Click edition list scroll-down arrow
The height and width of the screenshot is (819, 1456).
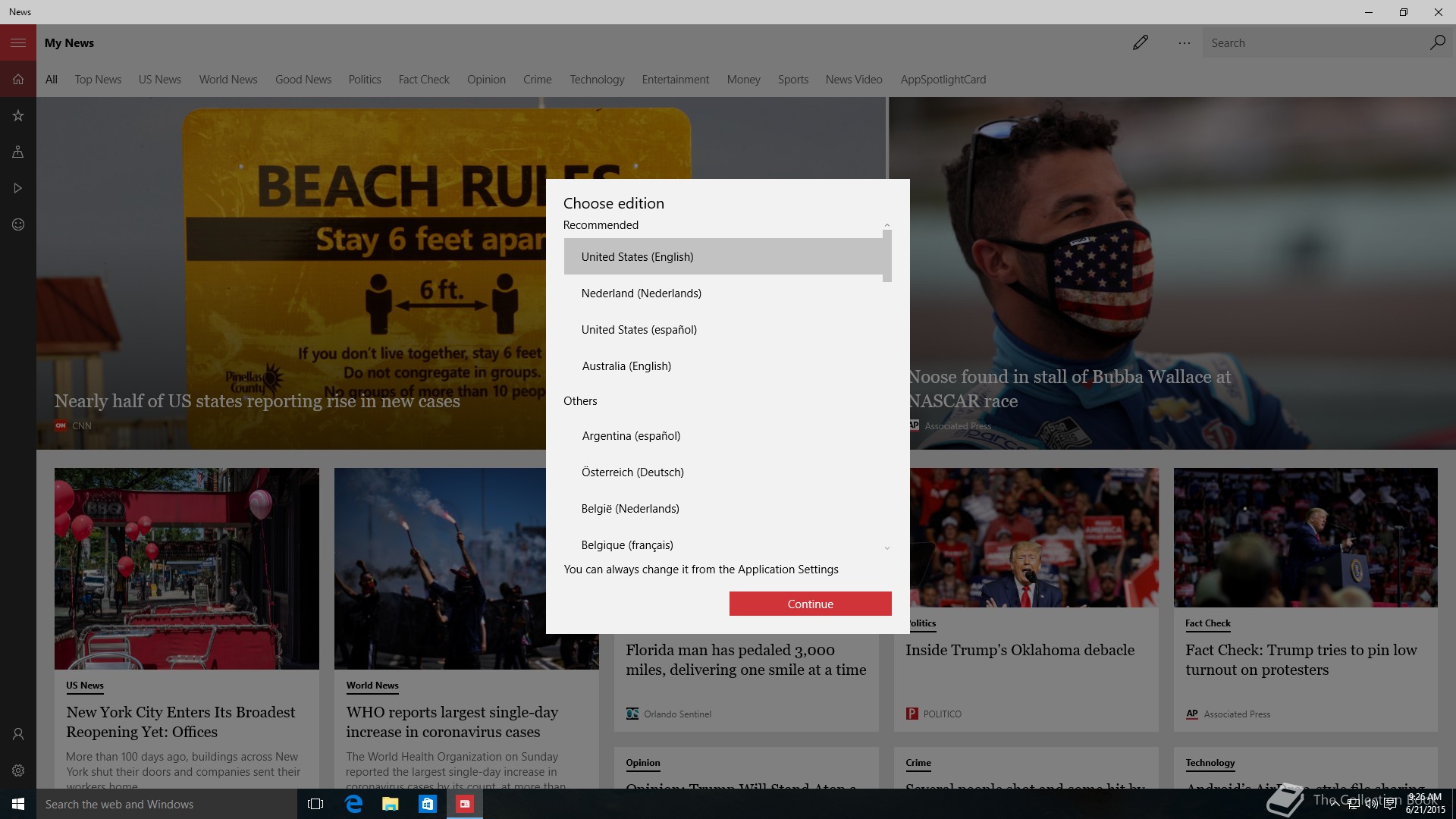click(x=886, y=548)
